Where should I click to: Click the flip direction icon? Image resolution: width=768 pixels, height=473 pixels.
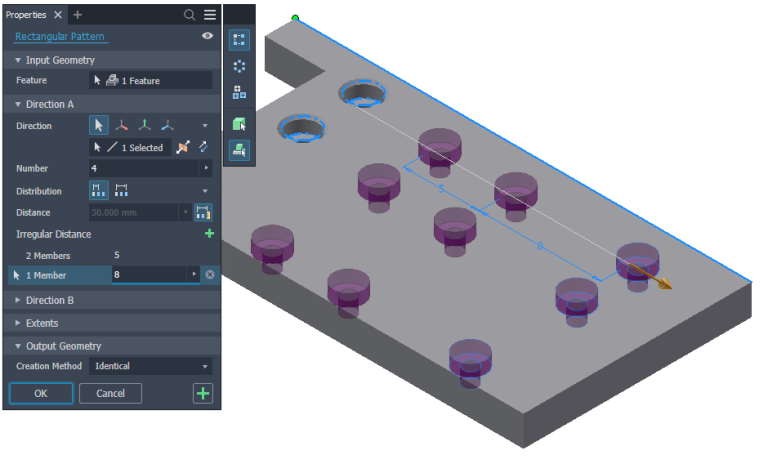tap(204, 147)
